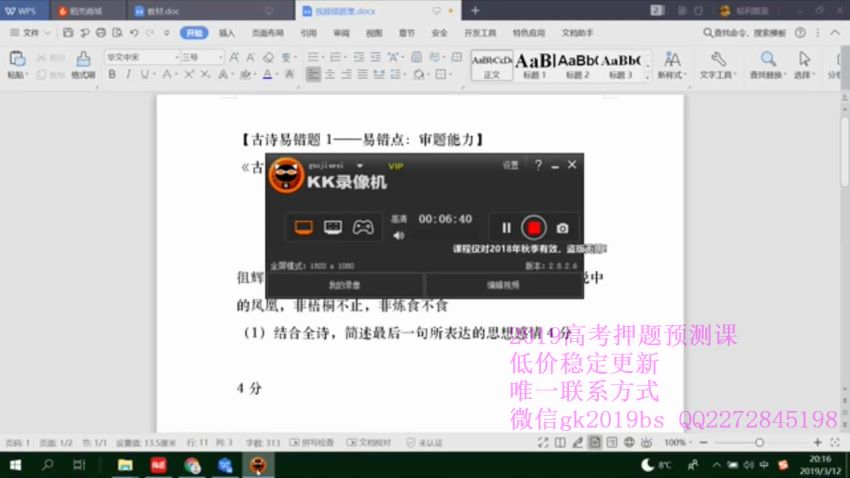Viewport: 850px width, 478px height.
Task: Open My Recordings in KK recorder
Action: point(344,285)
